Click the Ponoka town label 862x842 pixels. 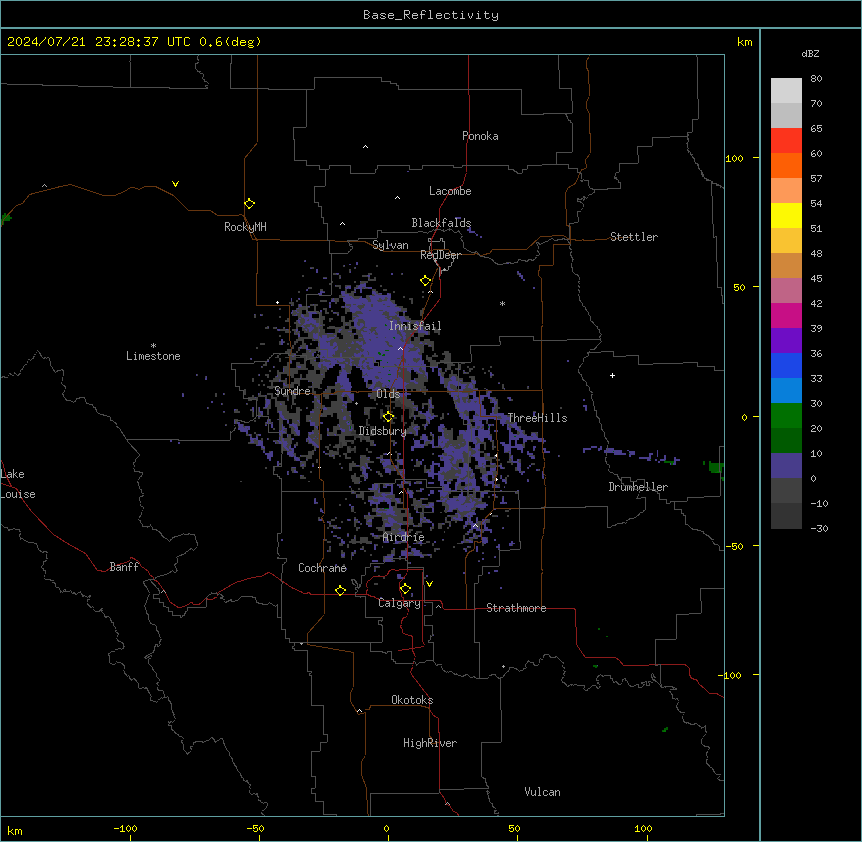tap(480, 136)
